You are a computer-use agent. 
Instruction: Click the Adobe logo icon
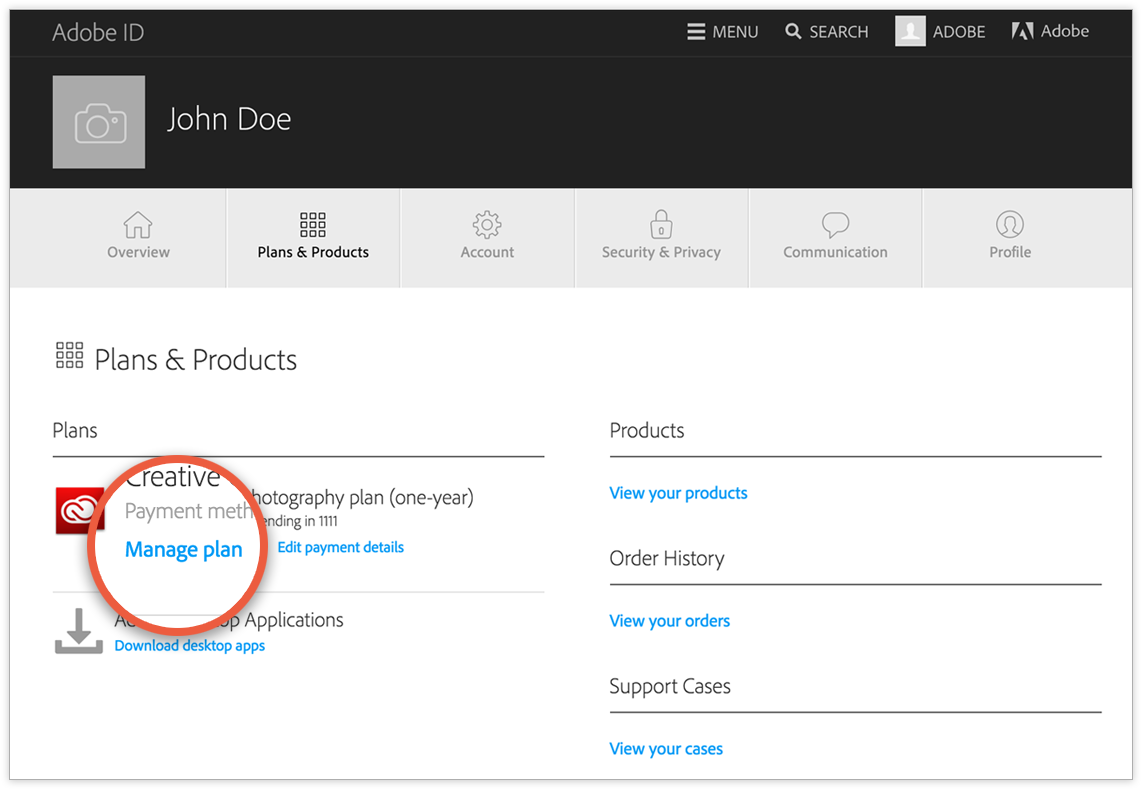pos(1022,31)
